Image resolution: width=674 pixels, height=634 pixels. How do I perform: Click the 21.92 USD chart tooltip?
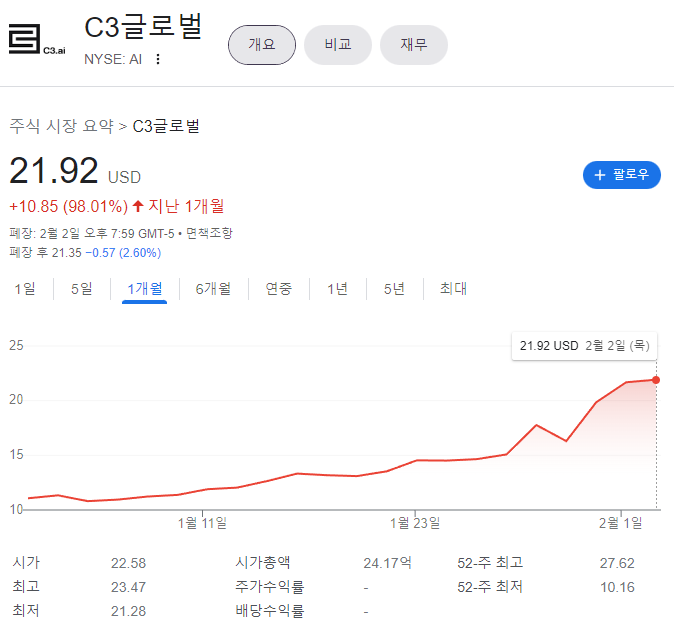point(584,346)
